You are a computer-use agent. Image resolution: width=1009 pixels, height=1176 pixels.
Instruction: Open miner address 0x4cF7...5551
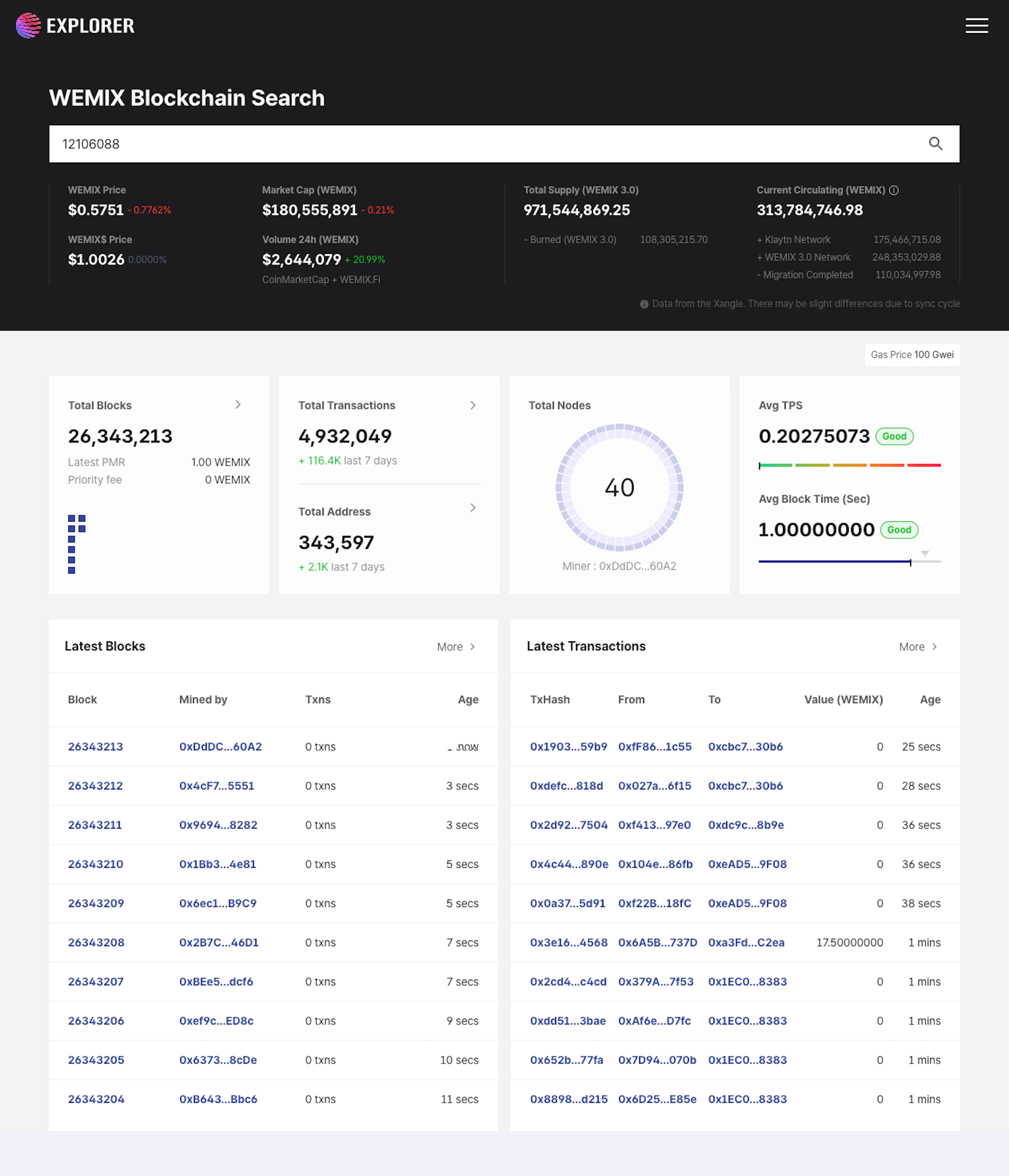pos(217,786)
